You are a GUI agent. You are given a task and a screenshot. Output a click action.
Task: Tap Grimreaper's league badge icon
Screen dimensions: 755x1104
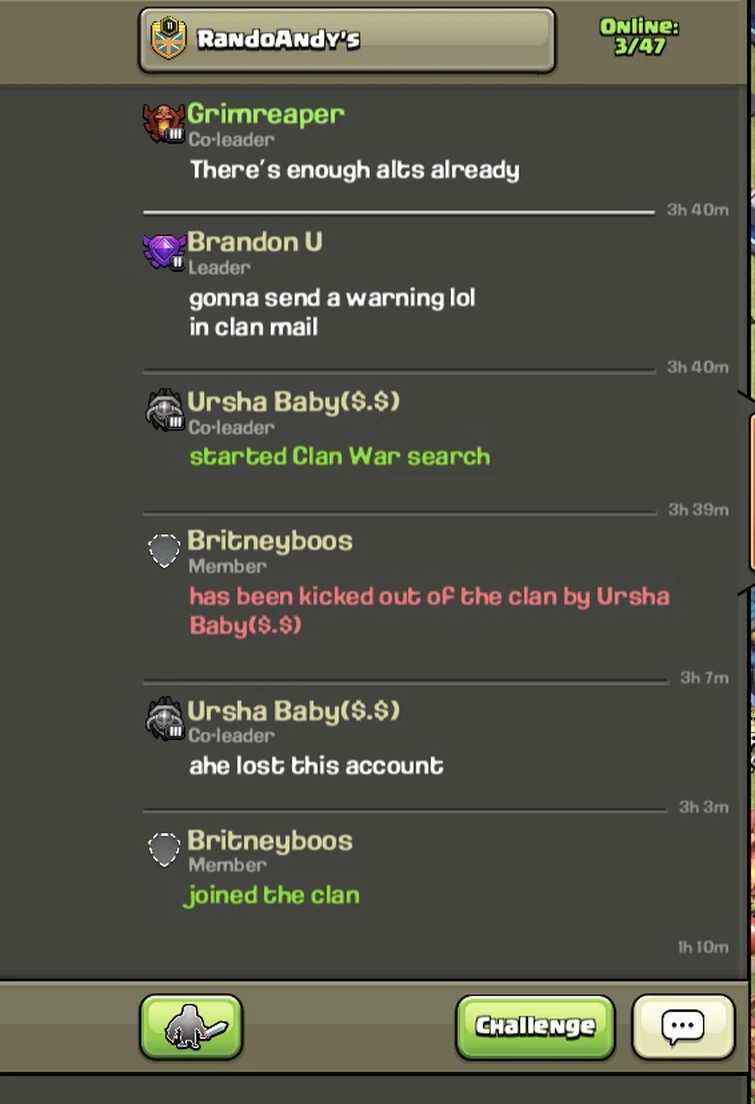(x=163, y=123)
